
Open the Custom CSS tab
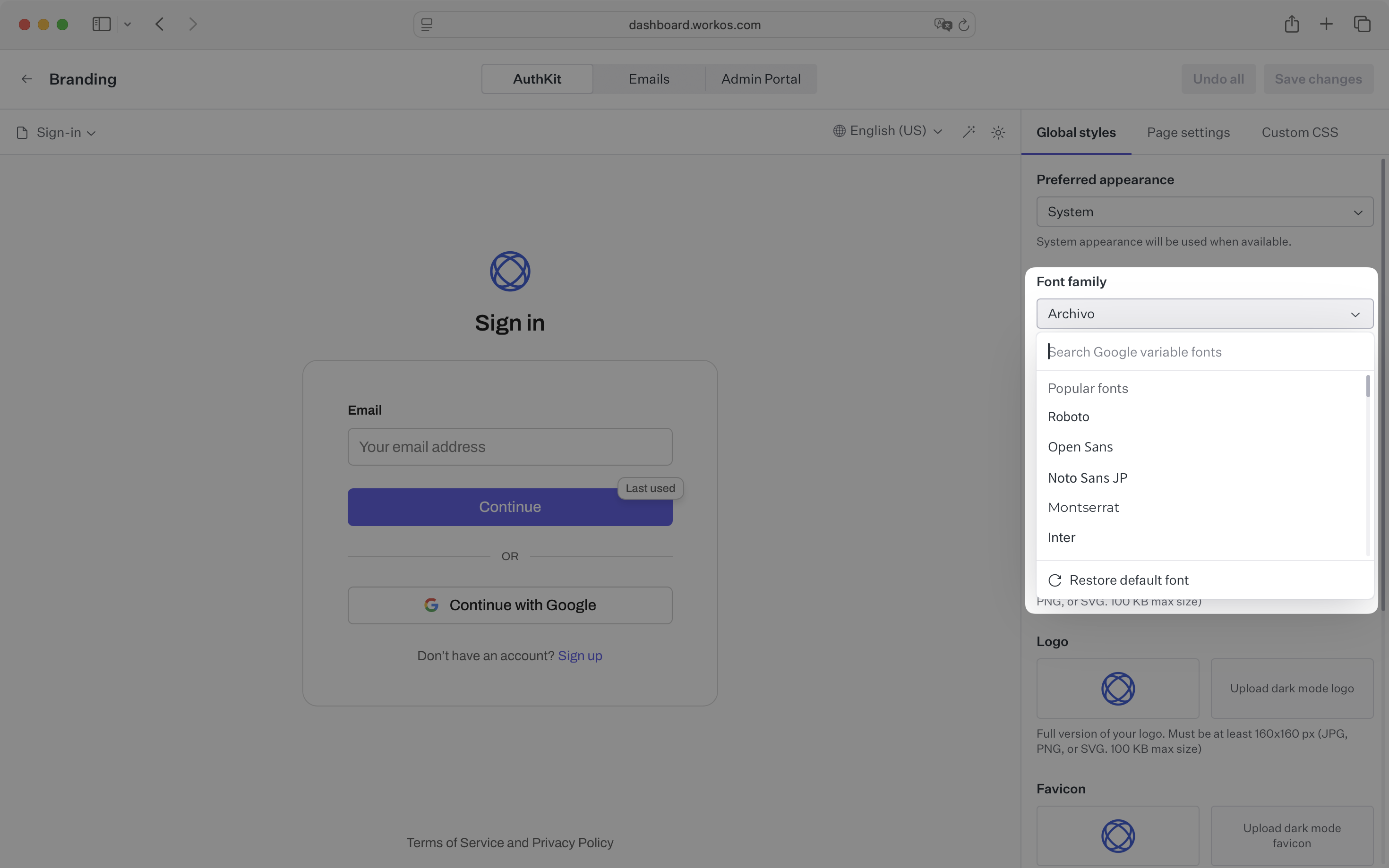tap(1299, 133)
